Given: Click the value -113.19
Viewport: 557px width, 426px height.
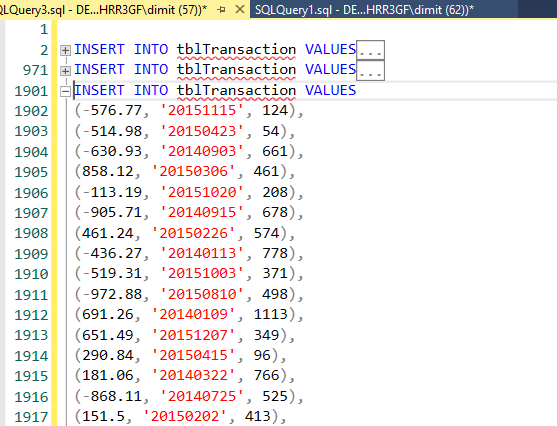Looking at the screenshot, I should pos(112,192).
